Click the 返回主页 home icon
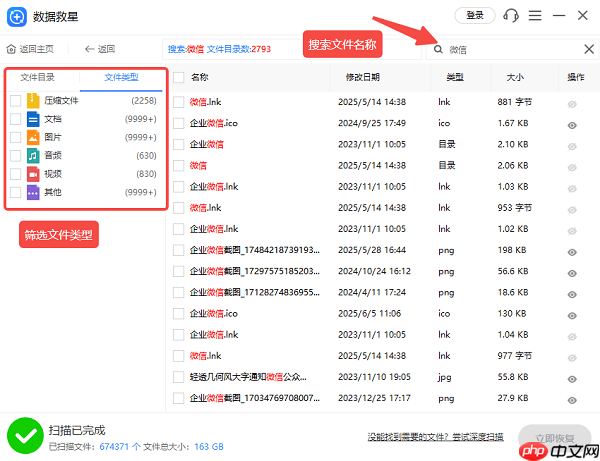This screenshot has height=461, width=600. pos(11,49)
